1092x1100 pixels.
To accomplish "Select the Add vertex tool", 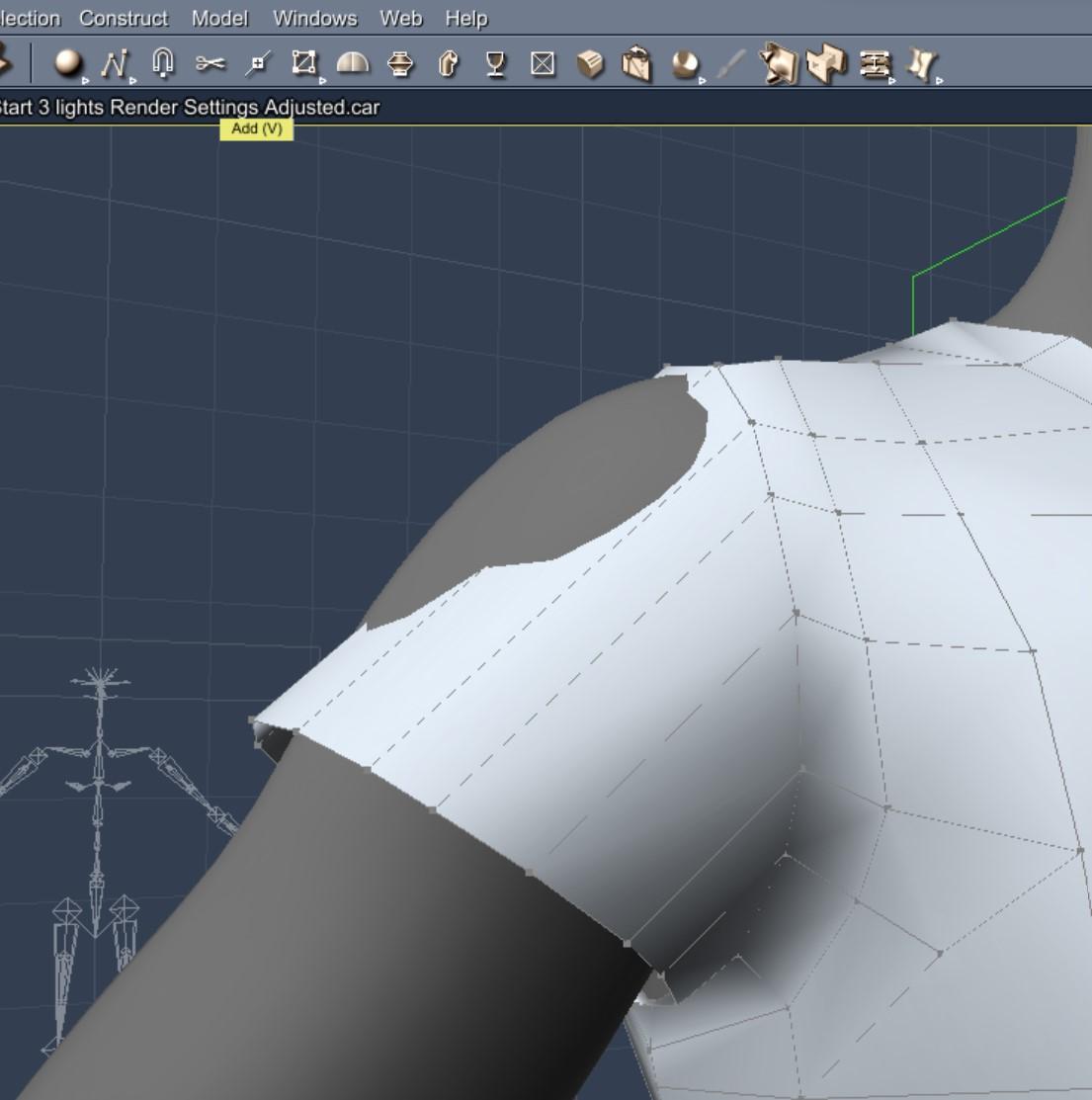I will [257, 64].
